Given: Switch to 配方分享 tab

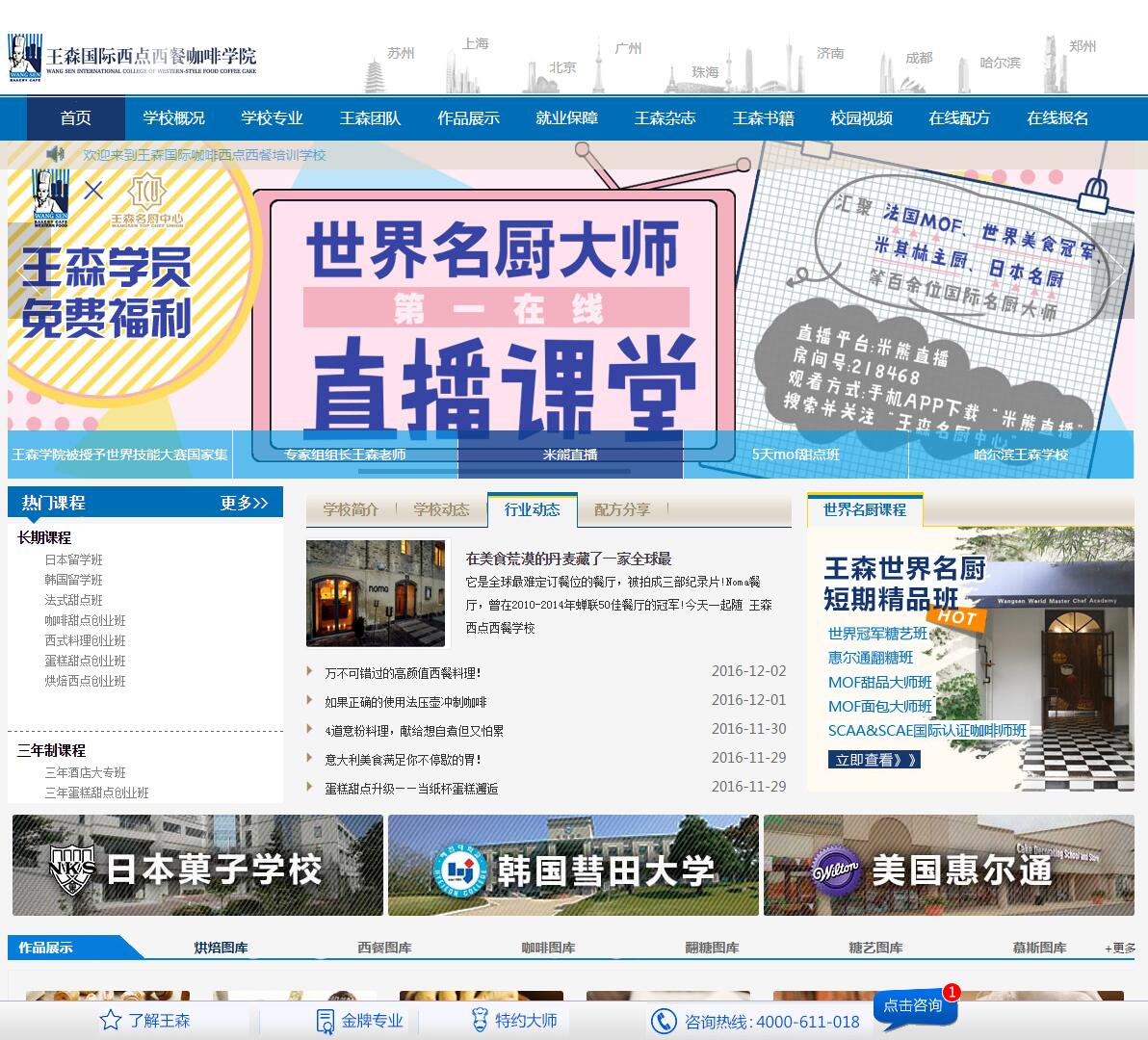Looking at the screenshot, I should (x=622, y=509).
